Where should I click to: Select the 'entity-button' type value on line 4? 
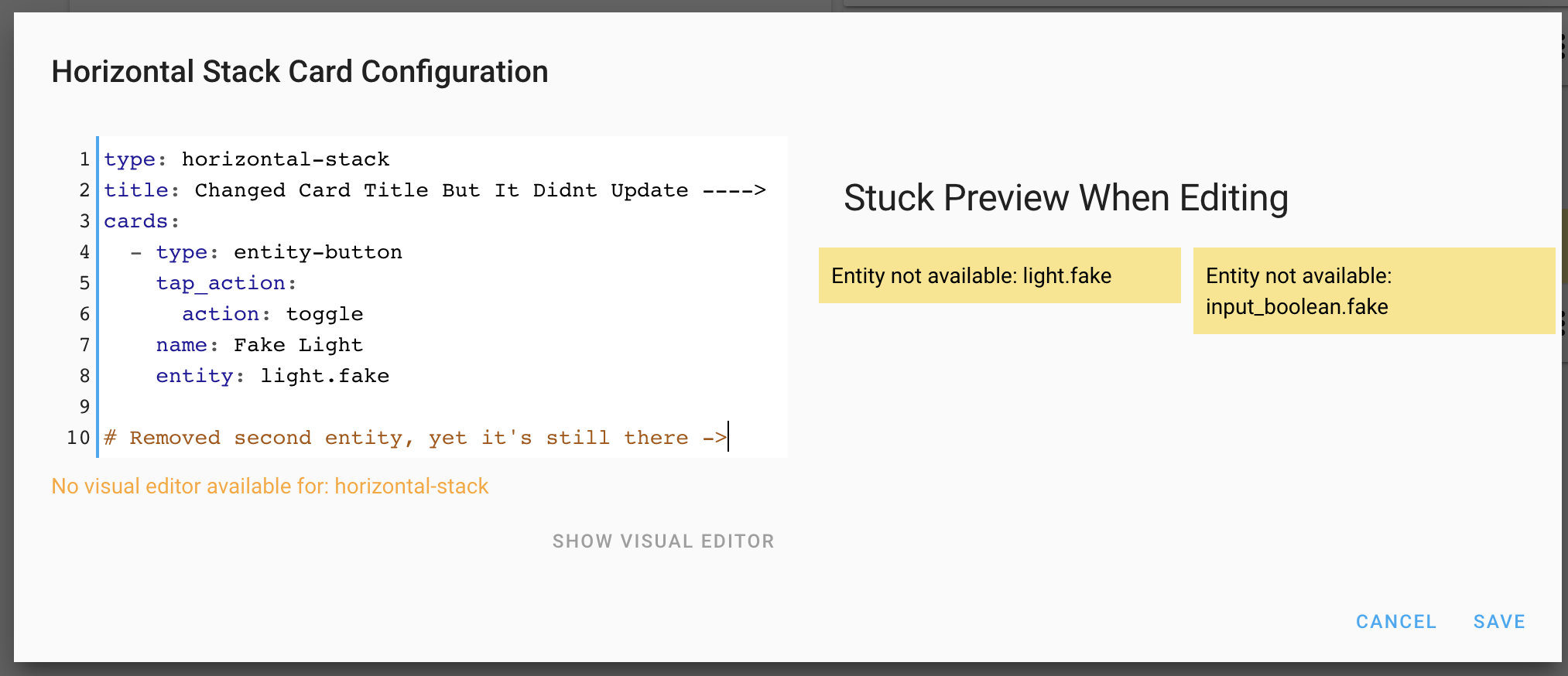317,251
